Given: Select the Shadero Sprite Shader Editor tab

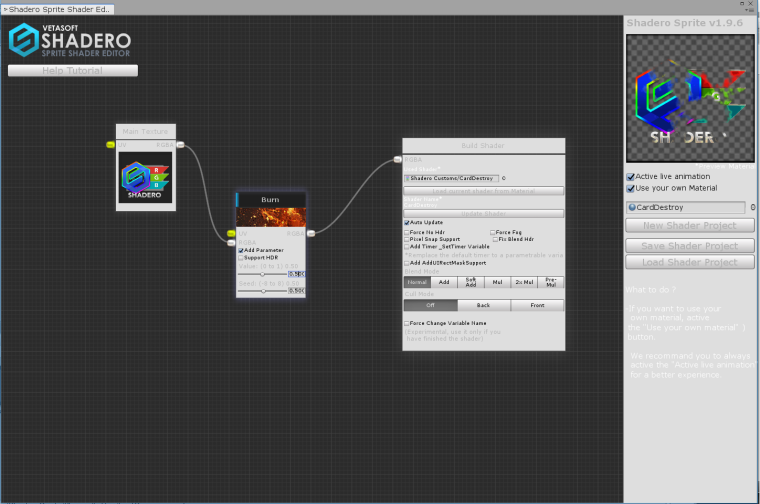Looking at the screenshot, I should click(x=58, y=9).
